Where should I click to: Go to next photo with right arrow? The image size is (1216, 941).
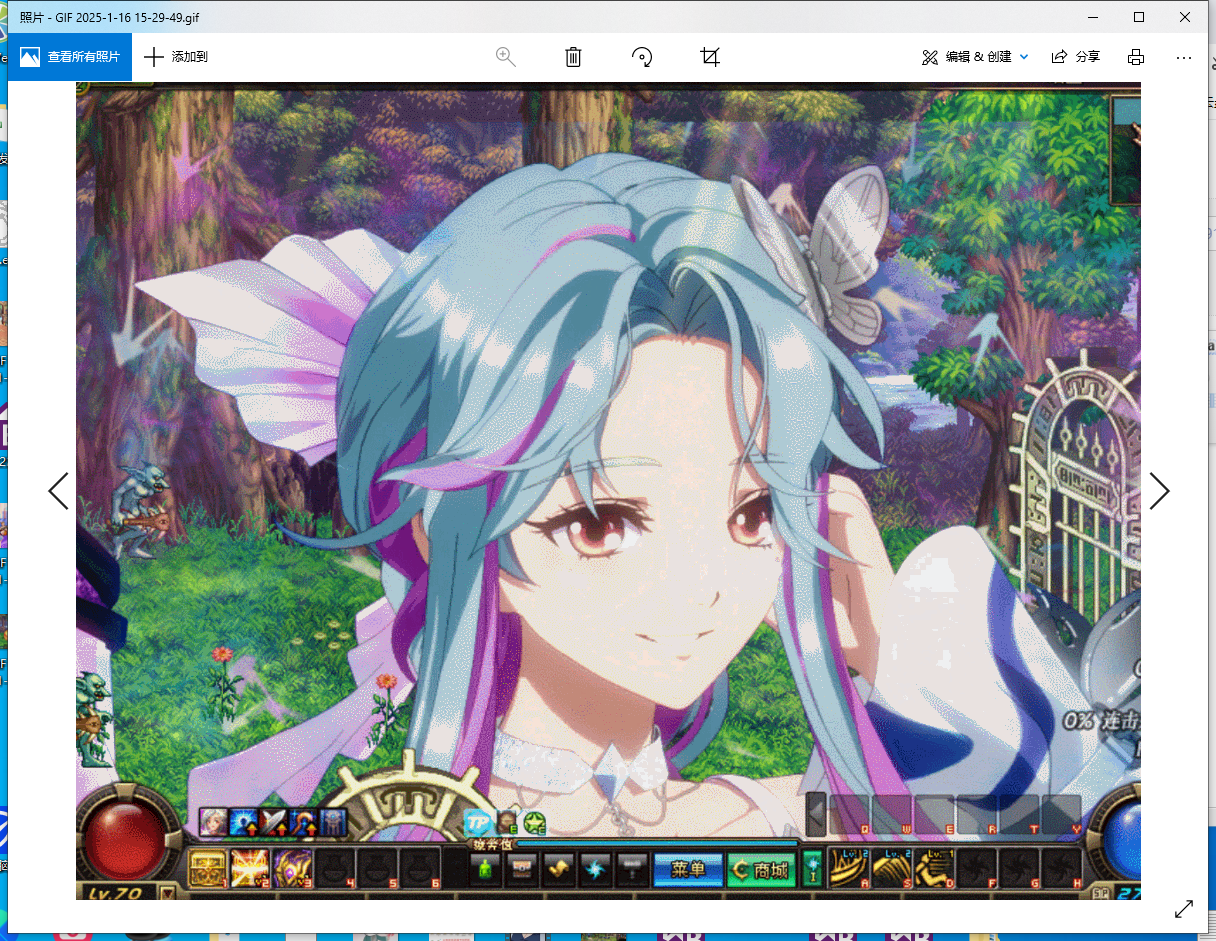point(1159,491)
